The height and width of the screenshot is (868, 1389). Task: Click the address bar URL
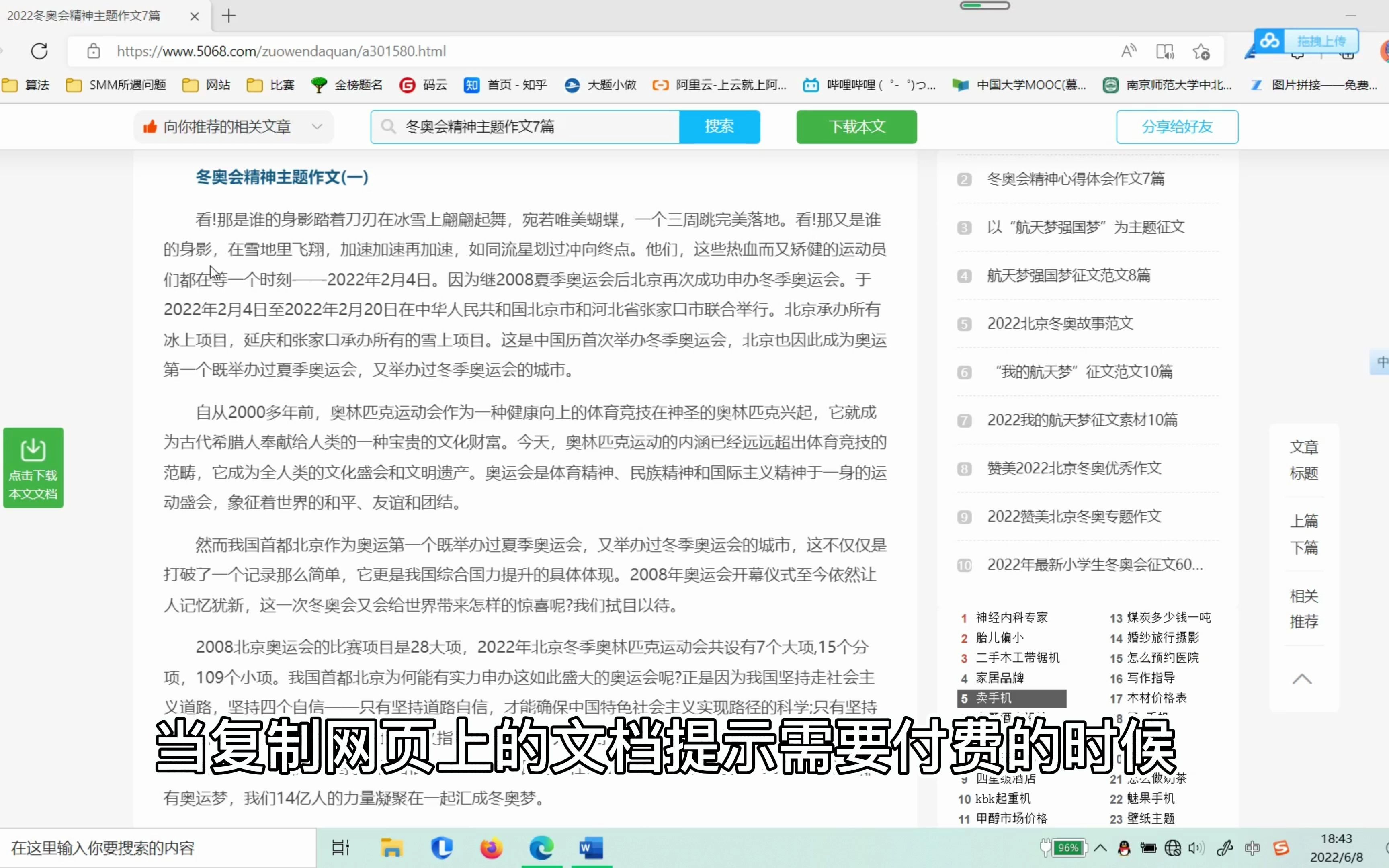coord(281,52)
